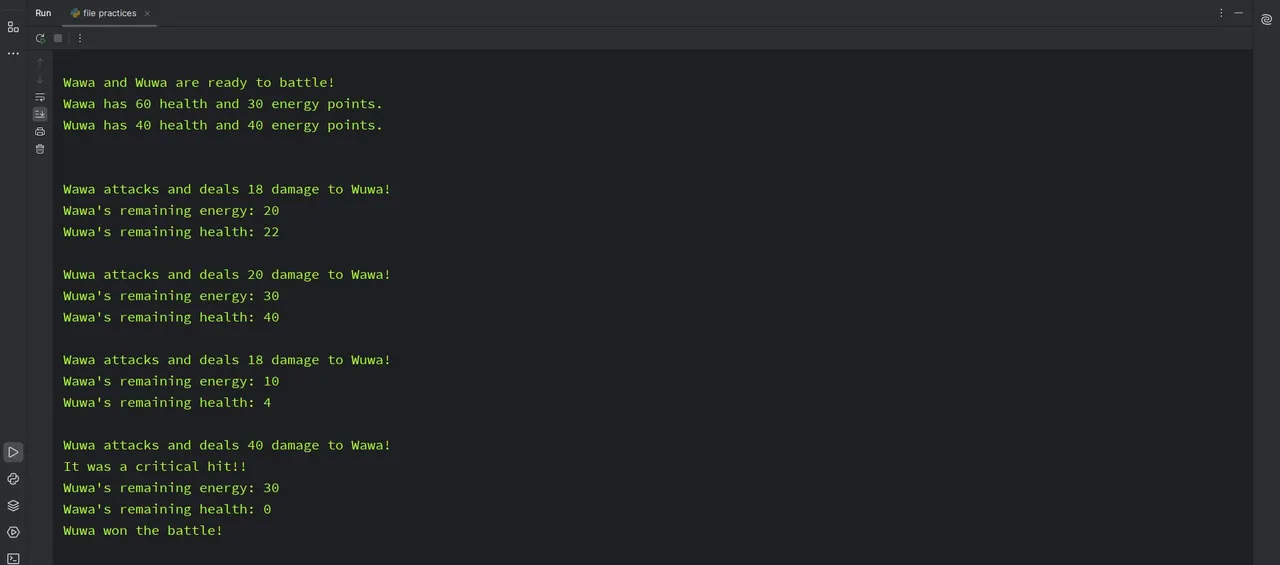Open Run panel options kebab menu
Screen dimensions: 1280x565
pos(1221,13)
